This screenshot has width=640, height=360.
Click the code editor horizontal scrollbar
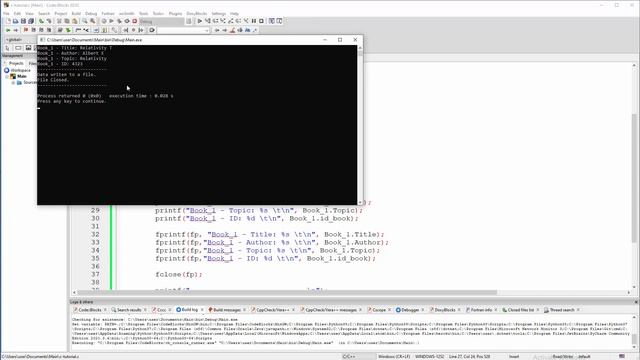[x=352, y=292]
